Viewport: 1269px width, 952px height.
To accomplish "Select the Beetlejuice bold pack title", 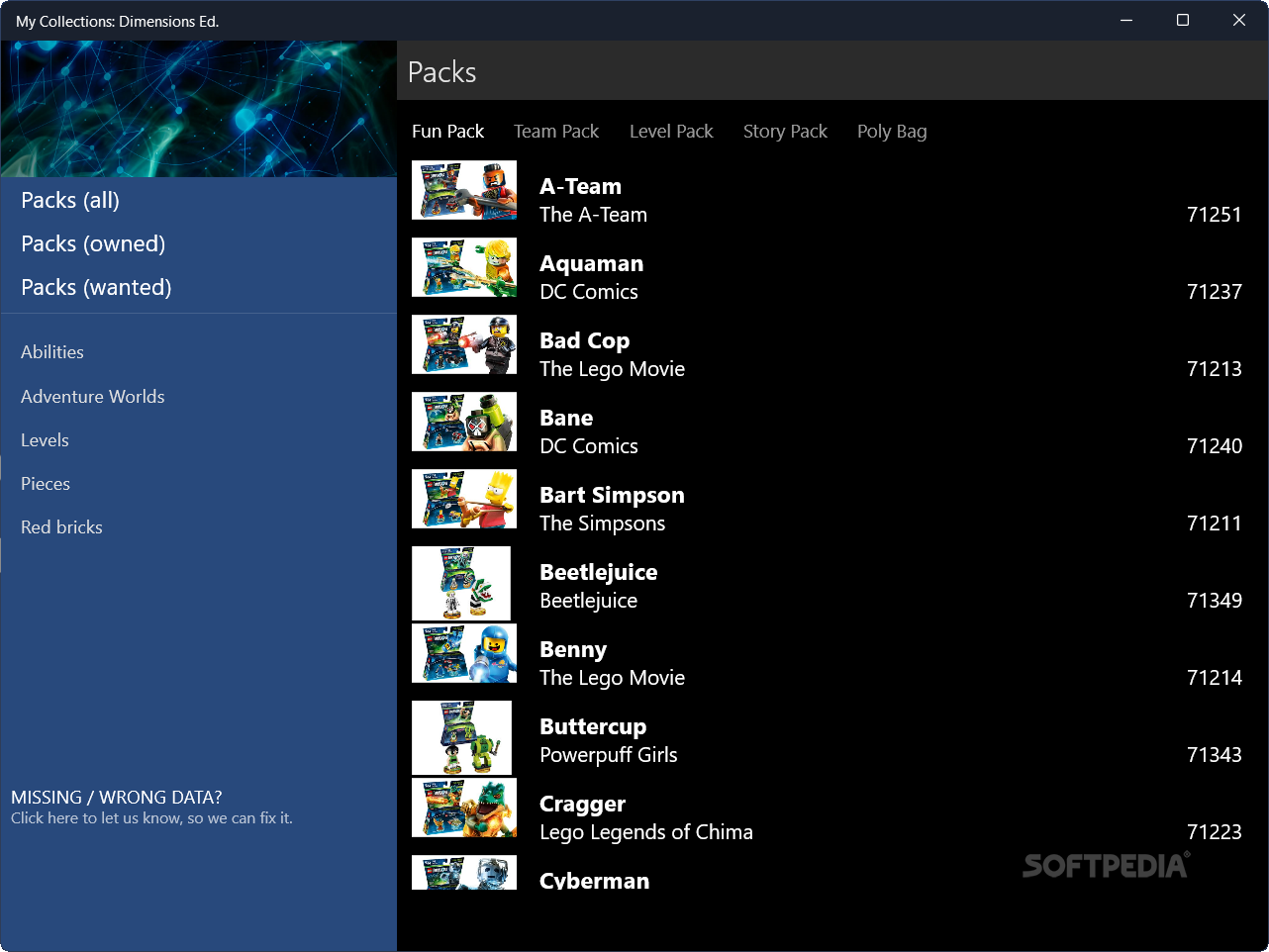I will click(x=598, y=572).
